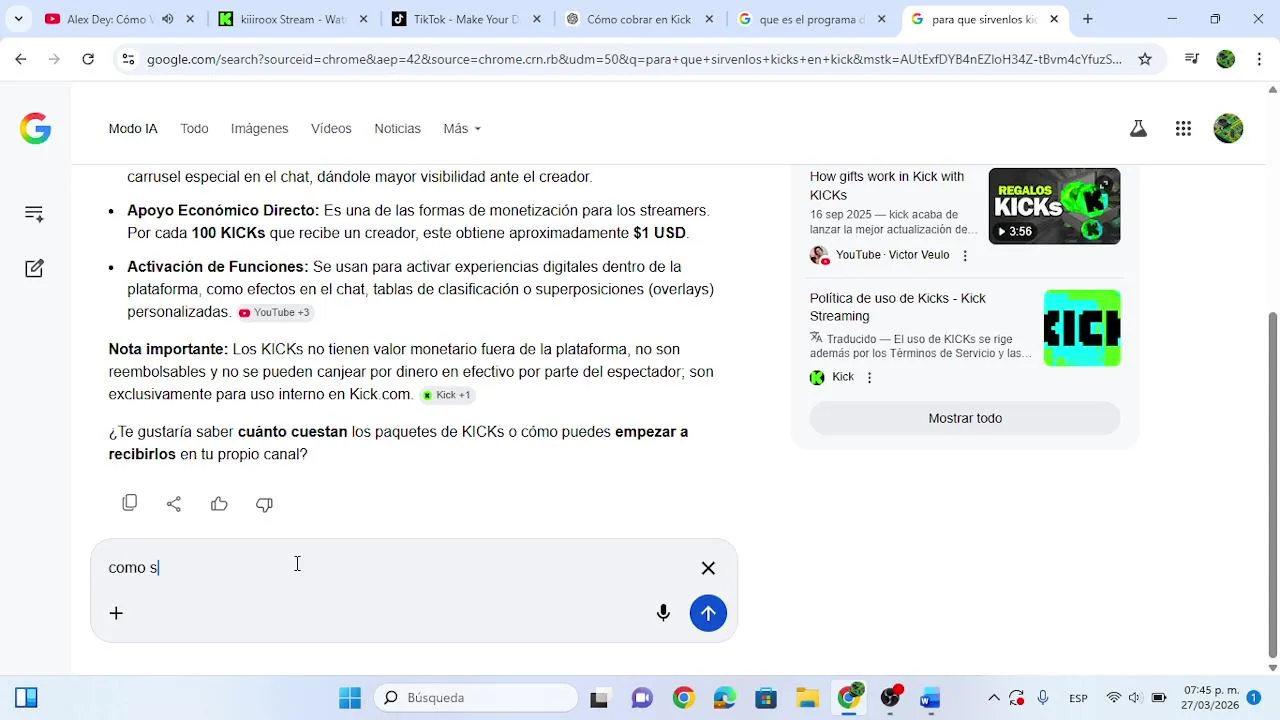Open options for the Kick source
This screenshot has width=1280, height=720.
pos(869,378)
